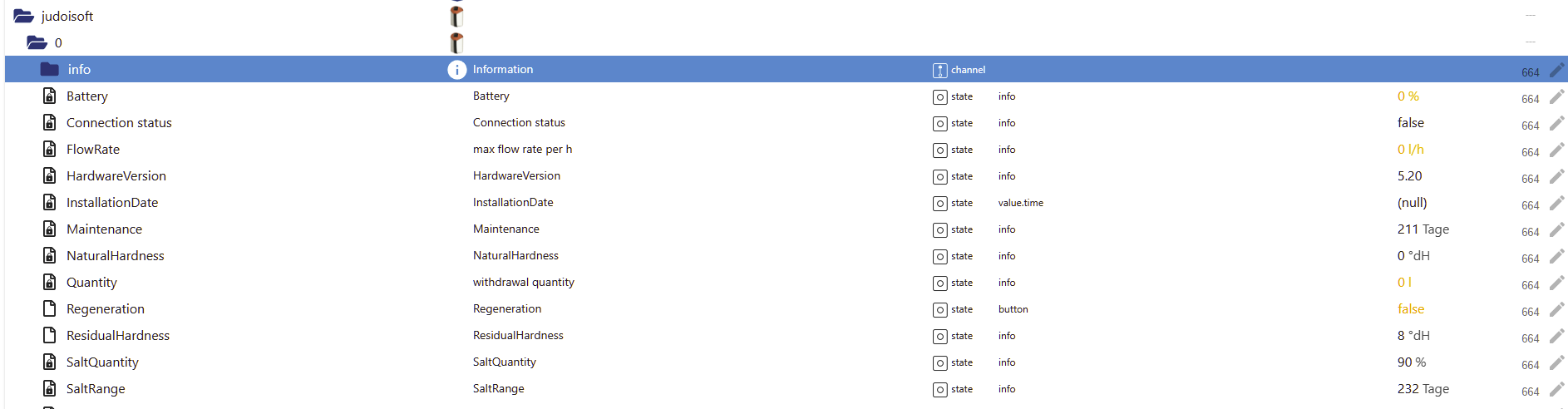Click the judoisoft adapter icon in the top row
1568x409 pixels.
456,16
